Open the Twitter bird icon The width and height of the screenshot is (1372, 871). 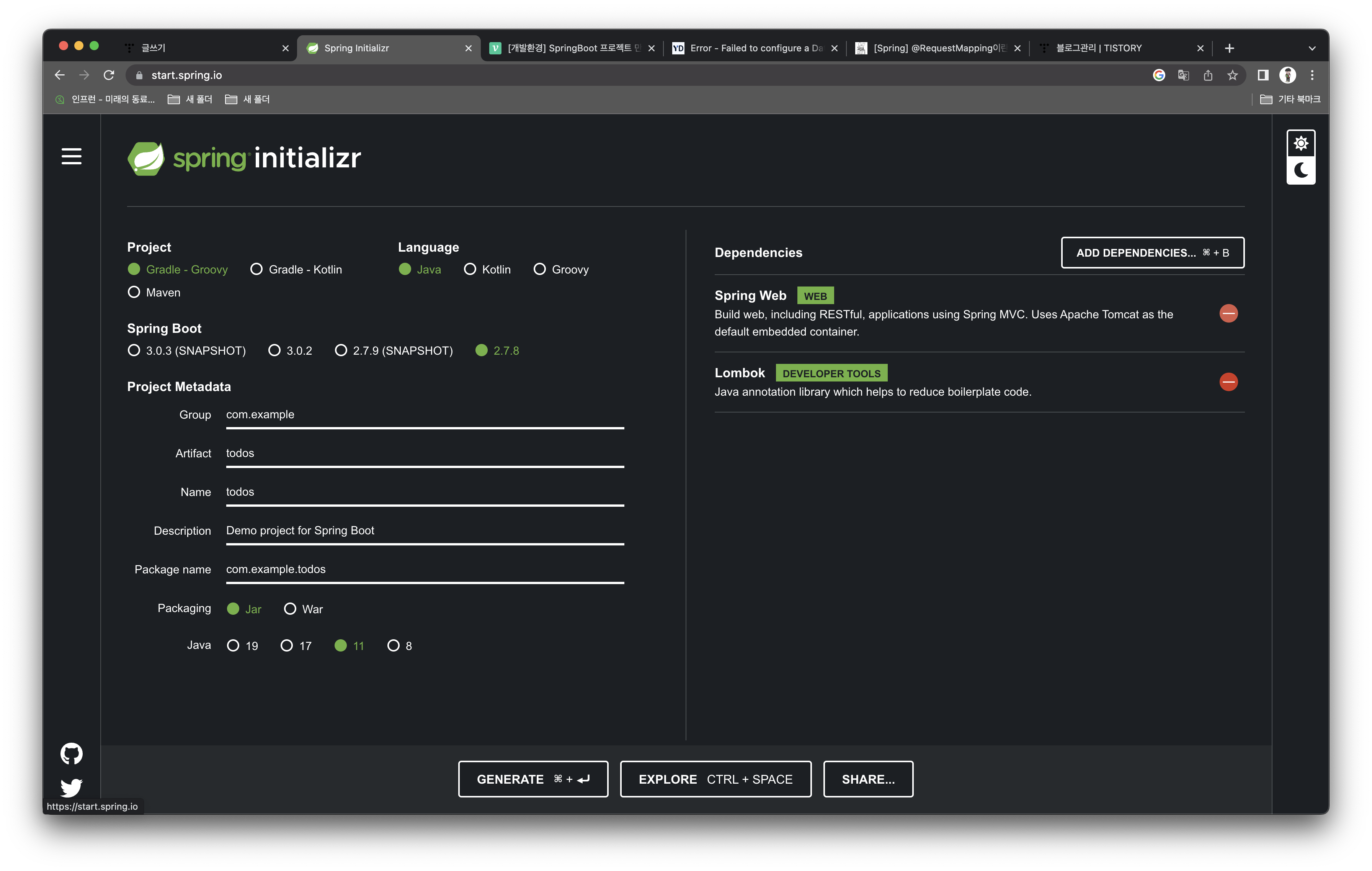[71, 787]
